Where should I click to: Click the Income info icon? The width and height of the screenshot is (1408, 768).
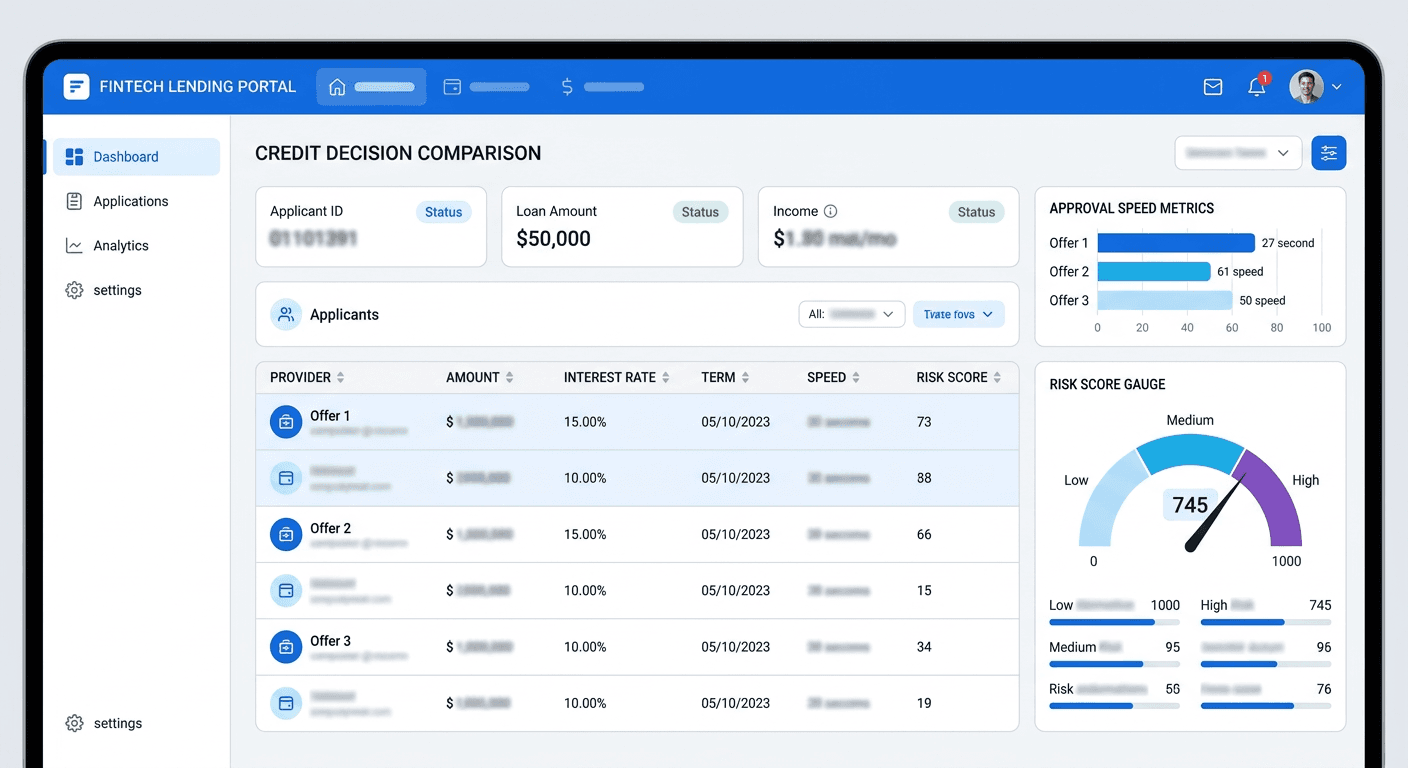pyautogui.click(x=830, y=211)
